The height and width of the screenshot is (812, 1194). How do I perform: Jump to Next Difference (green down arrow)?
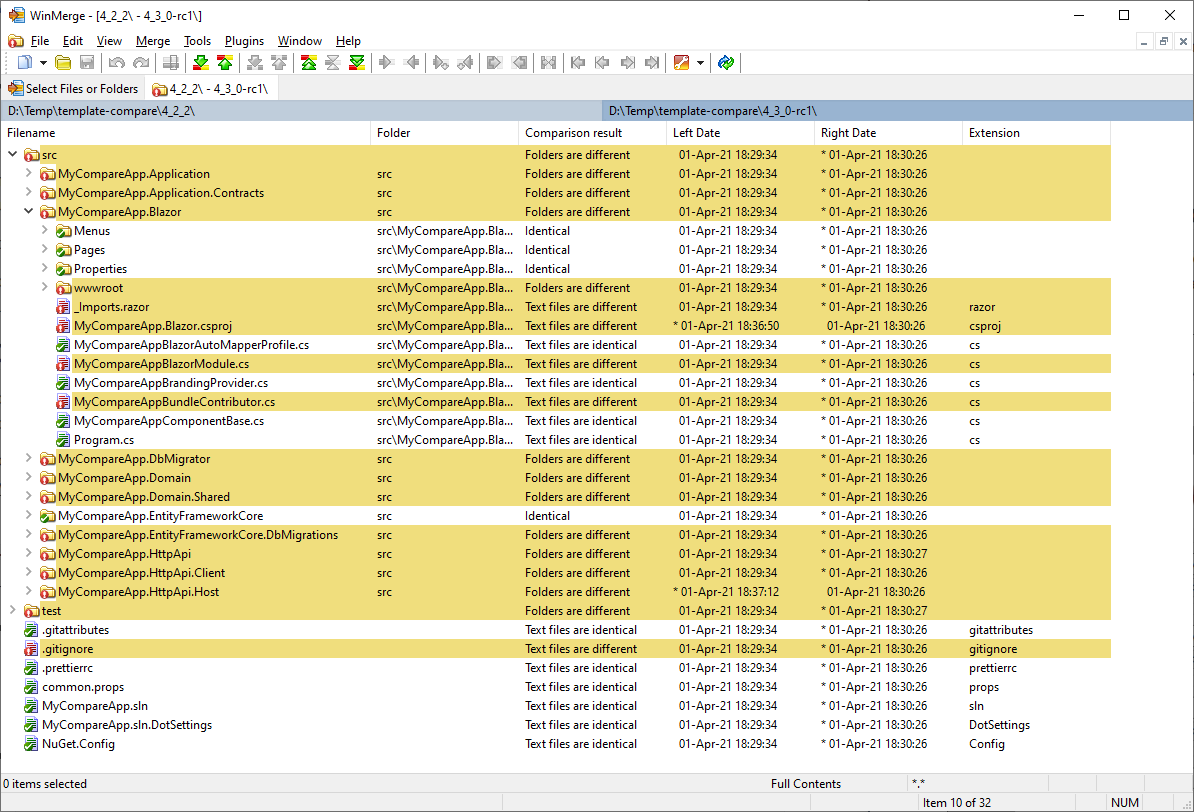click(x=200, y=63)
